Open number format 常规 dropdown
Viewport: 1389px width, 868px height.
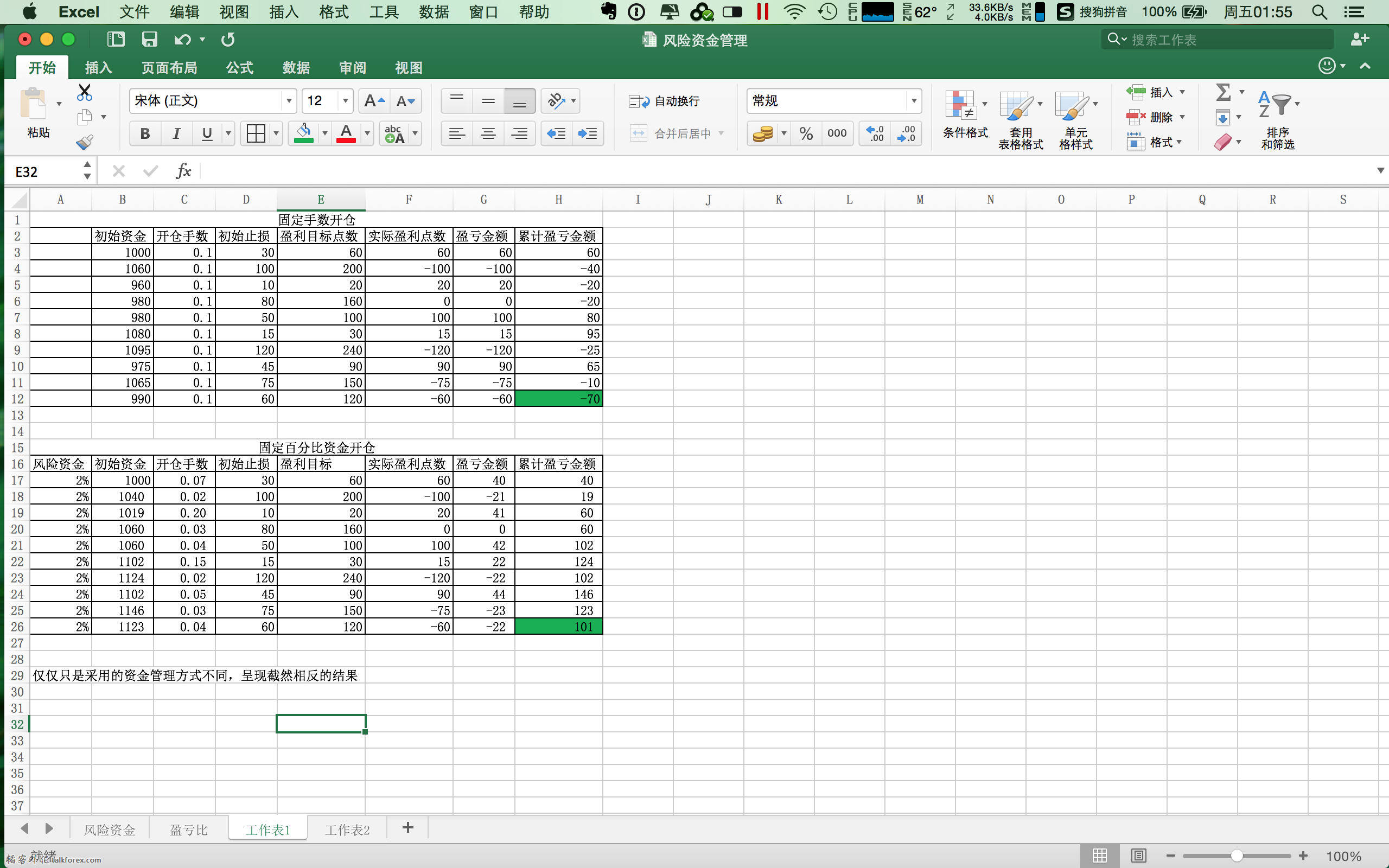(x=913, y=101)
